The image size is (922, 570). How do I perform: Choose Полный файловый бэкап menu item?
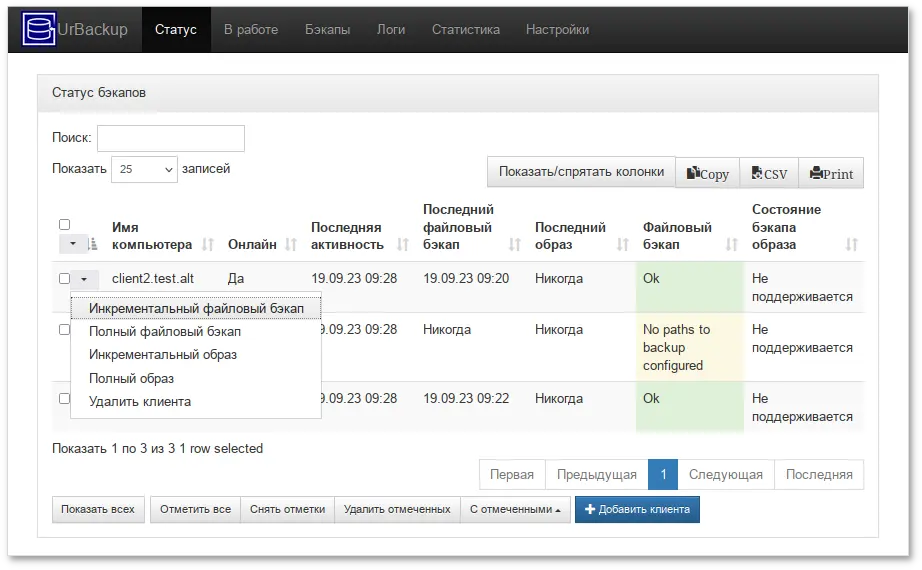coord(196,331)
